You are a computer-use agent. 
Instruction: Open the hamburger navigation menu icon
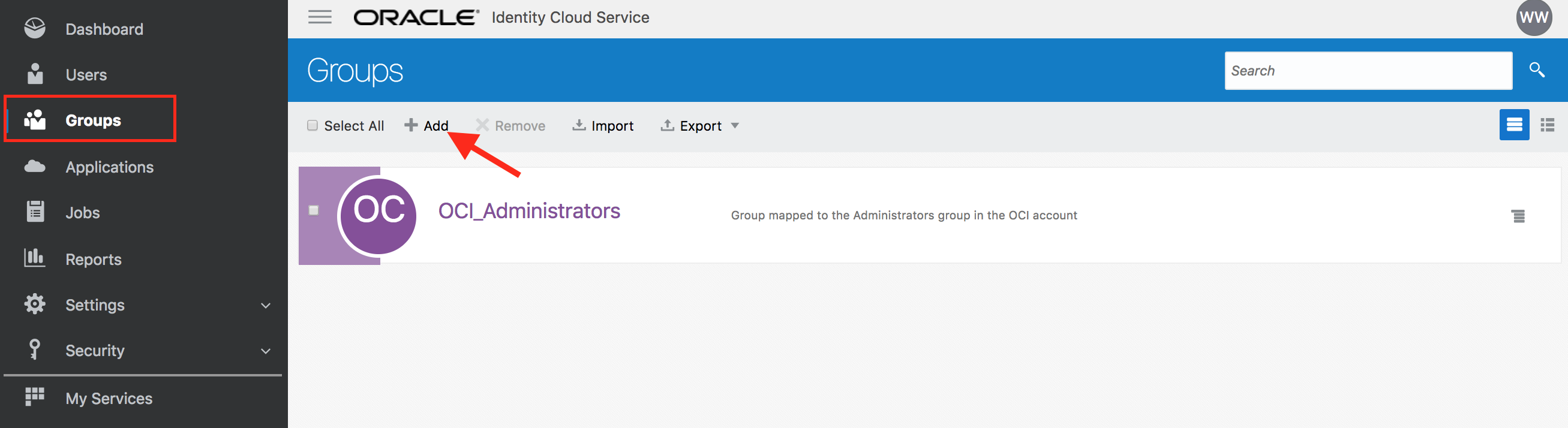320,17
